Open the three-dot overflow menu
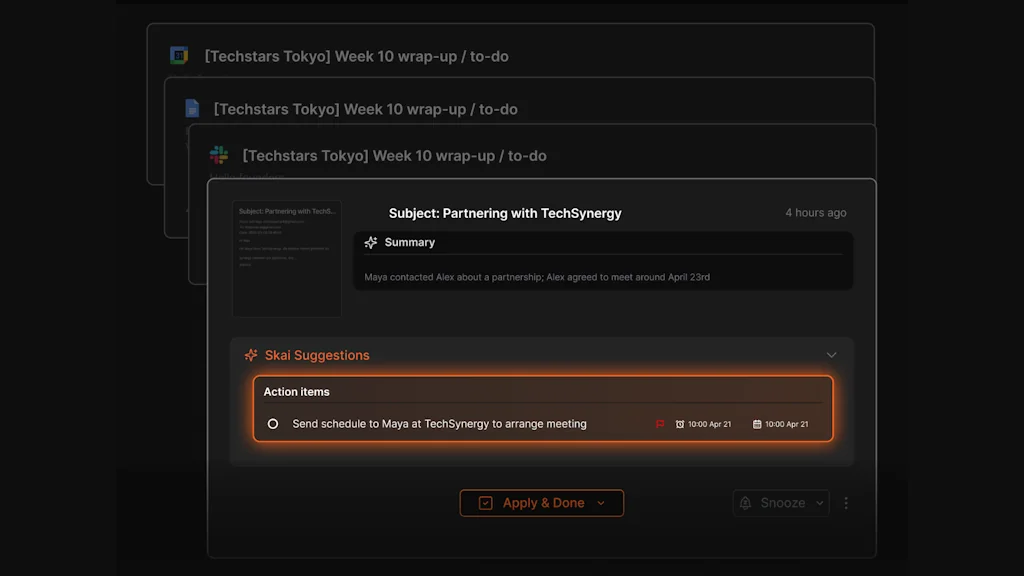Viewport: 1024px width, 576px height. [847, 503]
